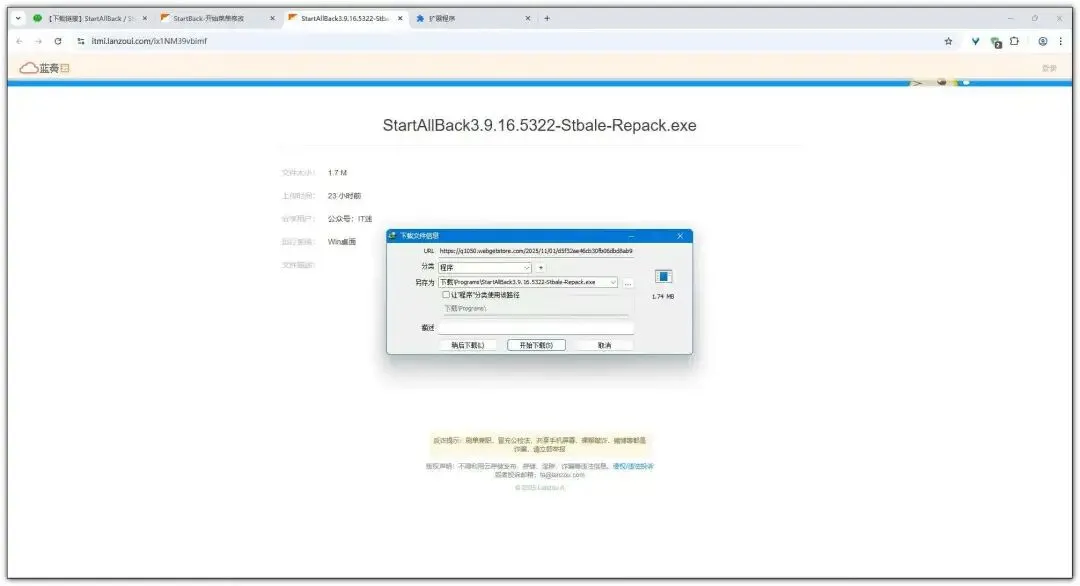1080x586 pixels.
Task: Click the browser forward arrow
Action: coord(39,41)
